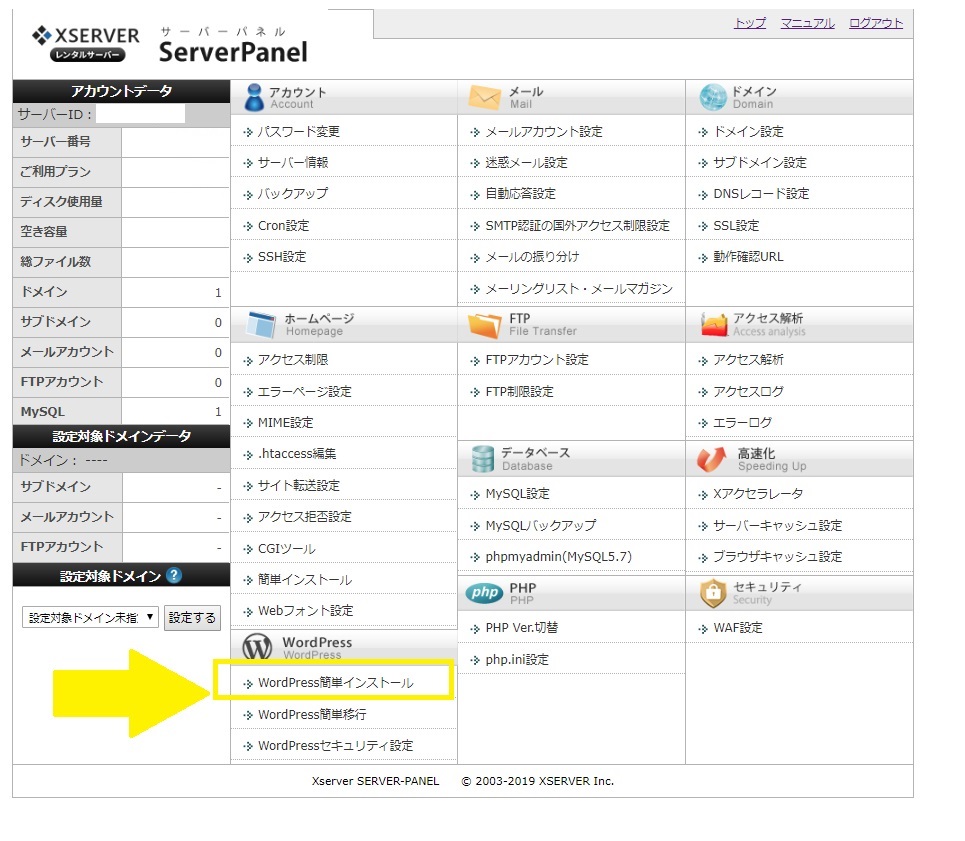Open MIME設定

(286, 423)
